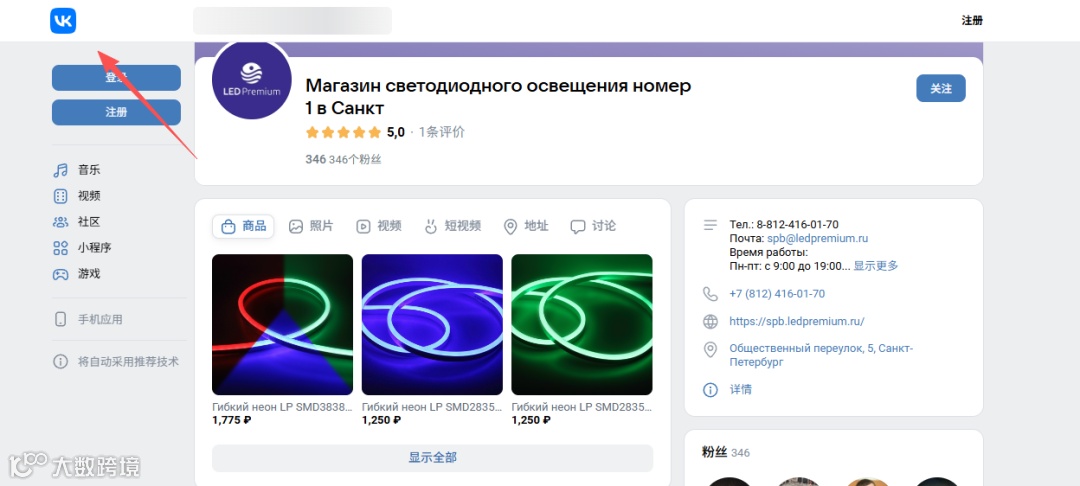Open the games icon (游戏)

point(61,274)
